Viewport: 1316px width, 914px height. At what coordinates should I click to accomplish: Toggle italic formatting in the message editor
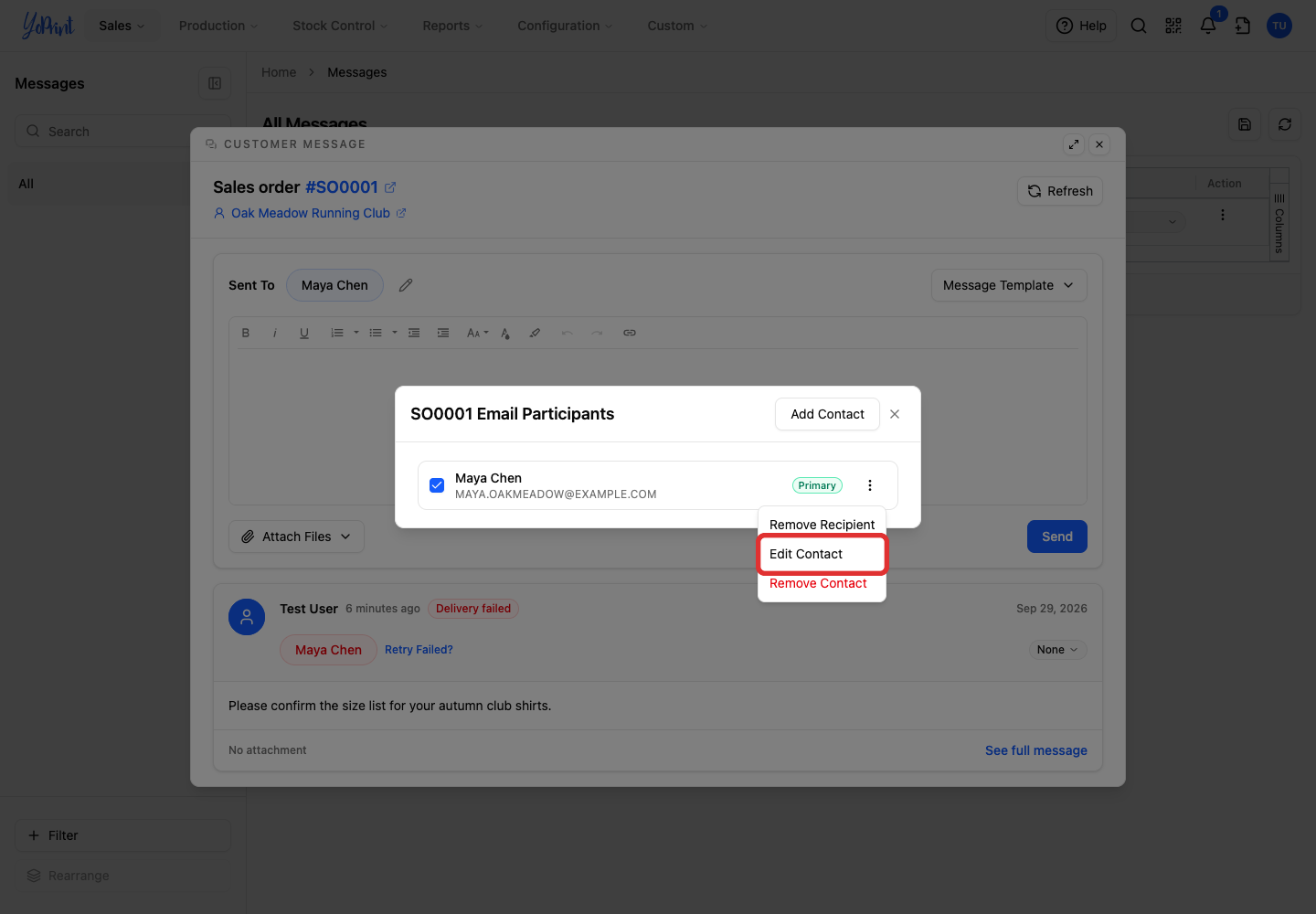tap(275, 333)
